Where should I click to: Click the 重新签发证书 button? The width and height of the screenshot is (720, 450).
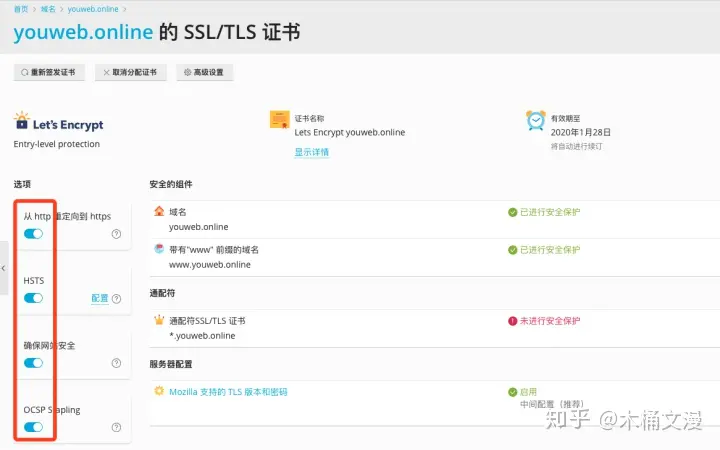coord(49,72)
